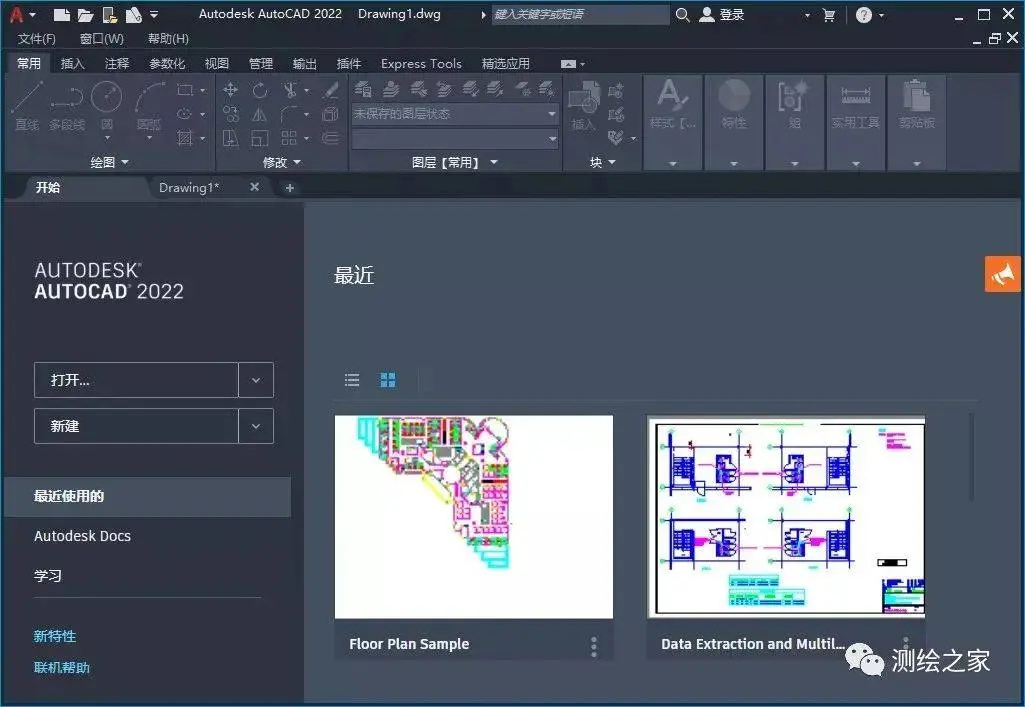Open the Help (帮助) menu

168,39
